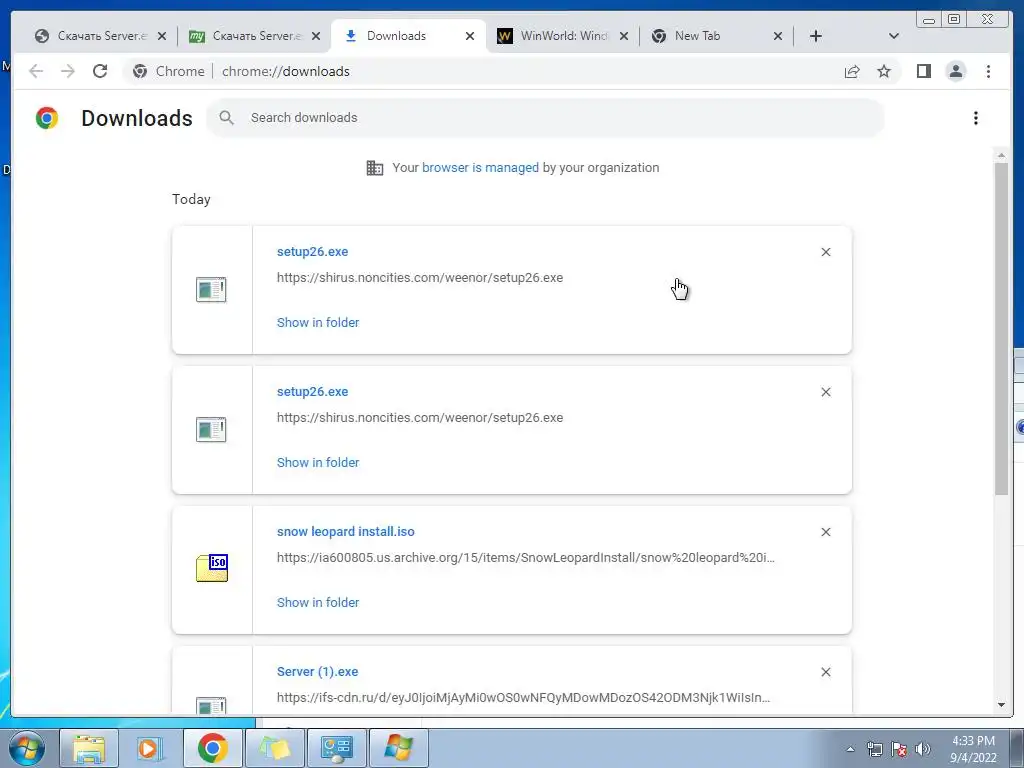The width and height of the screenshot is (1024, 768).
Task: Reload the page with the refresh icon
Action: pyautogui.click(x=100, y=71)
